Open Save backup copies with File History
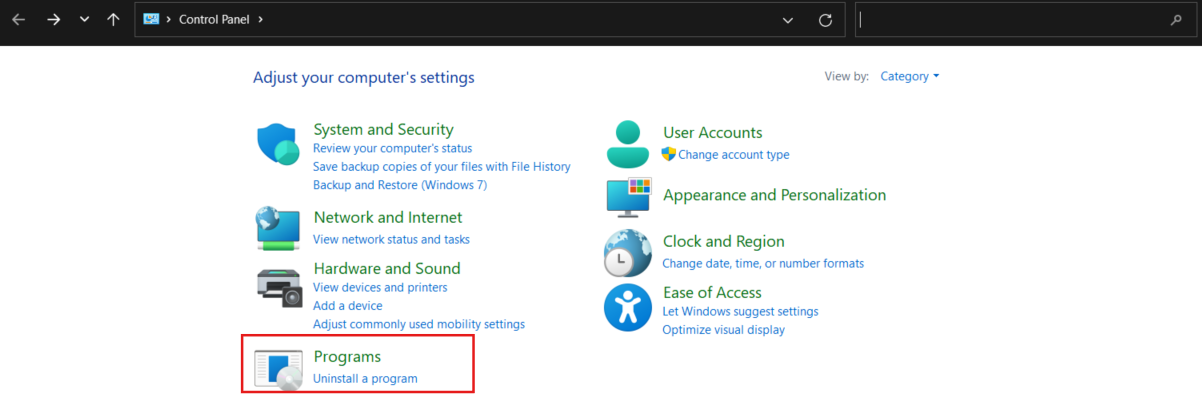The width and height of the screenshot is (1202, 396). [x=441, y=167]
